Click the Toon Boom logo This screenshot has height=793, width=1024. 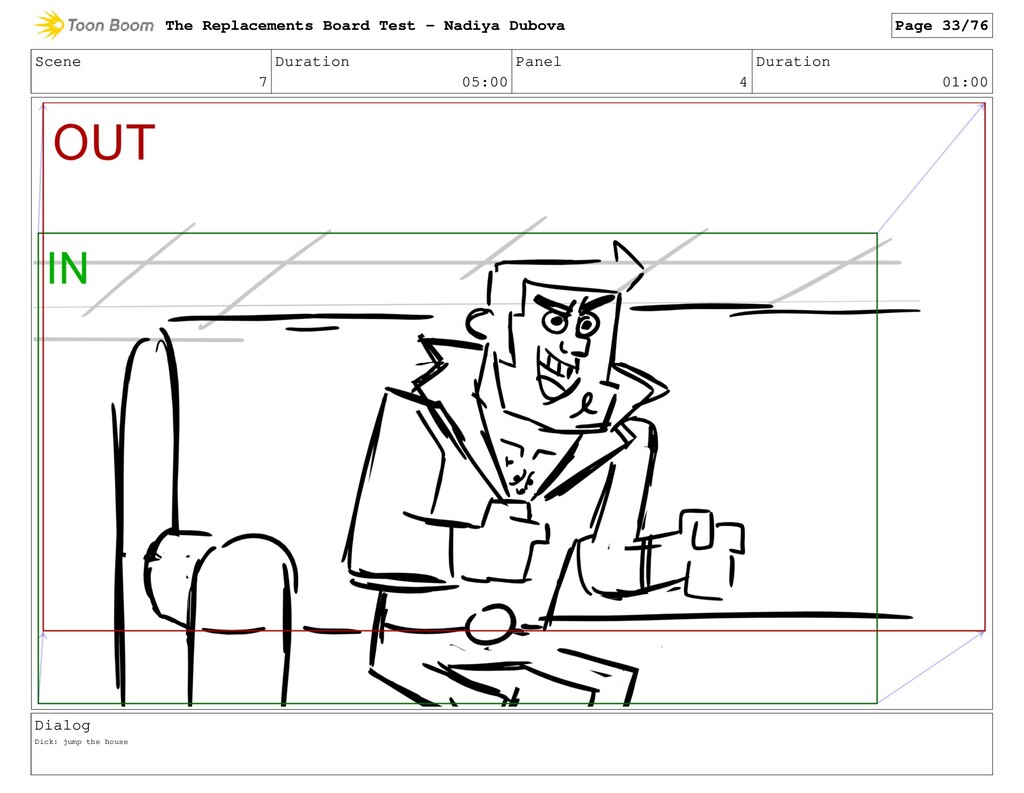point(94,25)
